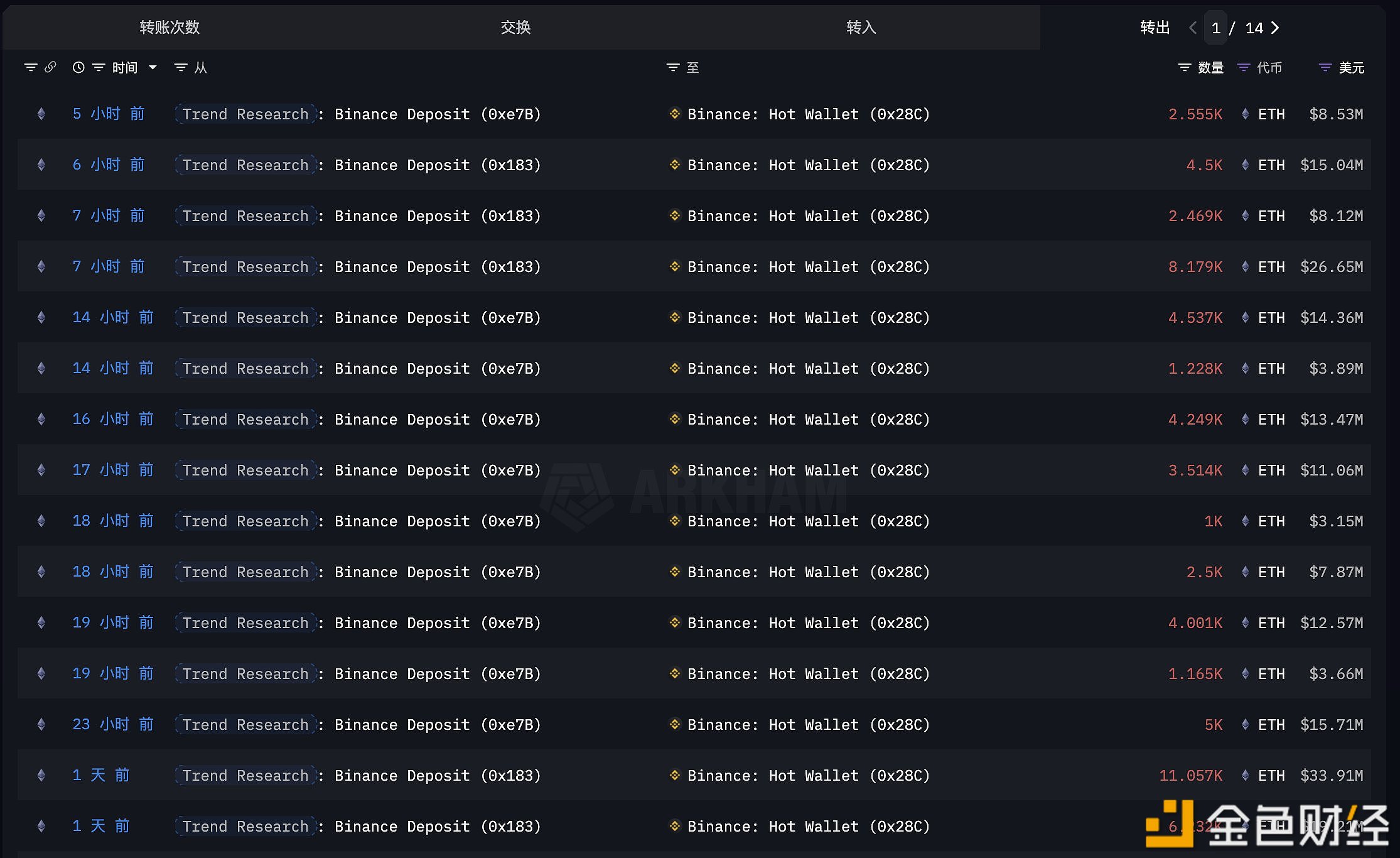Open the 至 column filter icon
1400x858 pixels.
click(672, 67)
